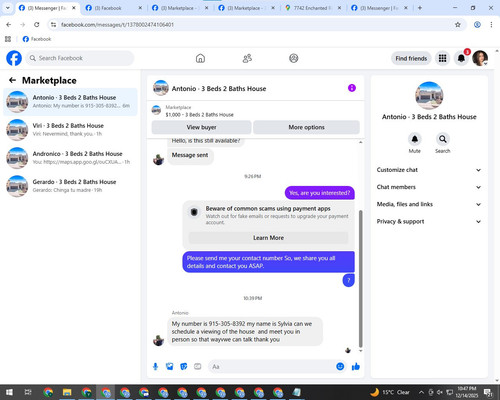Open the Facebook menu grid icon
500x400 pixels.
tap(442, 58)
